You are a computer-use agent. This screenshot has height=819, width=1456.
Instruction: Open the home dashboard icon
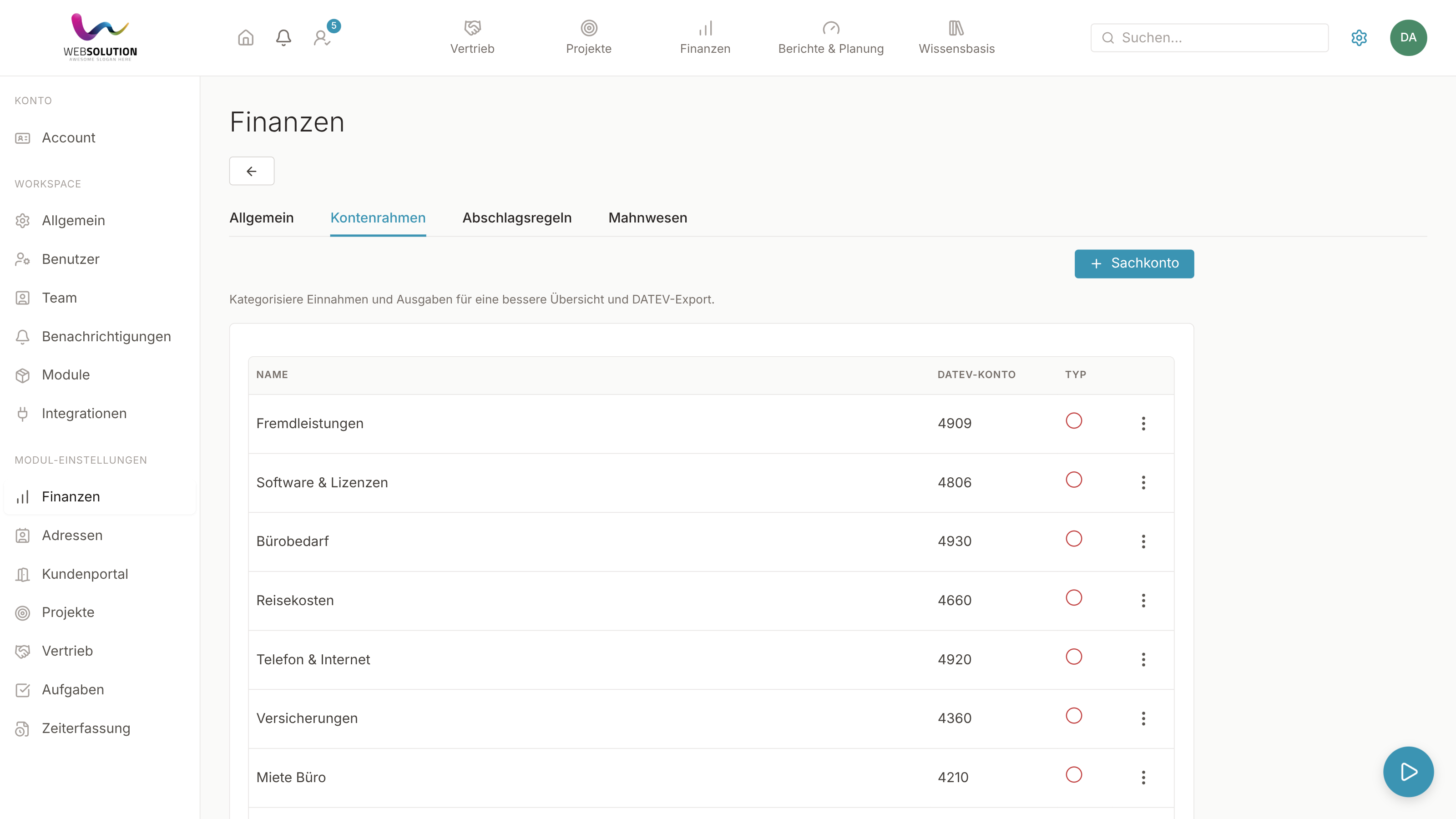[x=245, y=38]
